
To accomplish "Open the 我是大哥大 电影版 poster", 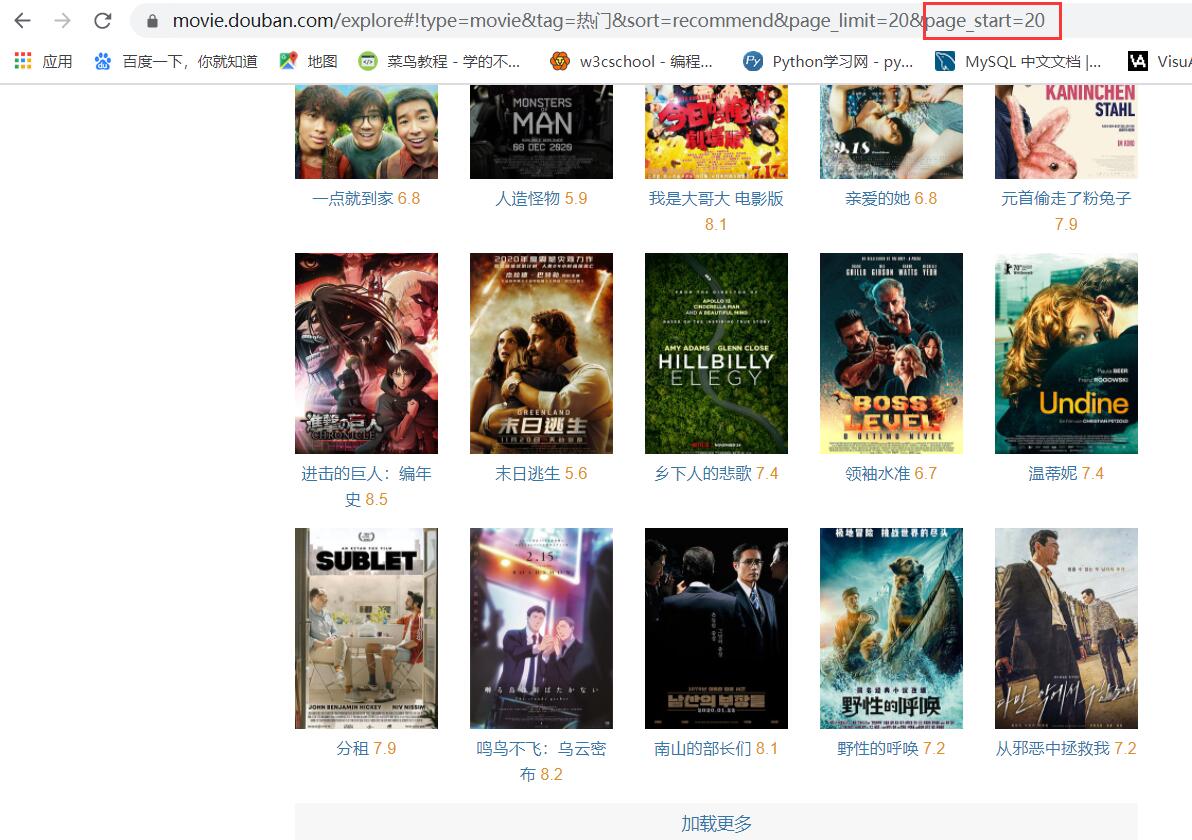I will point(716,132).
